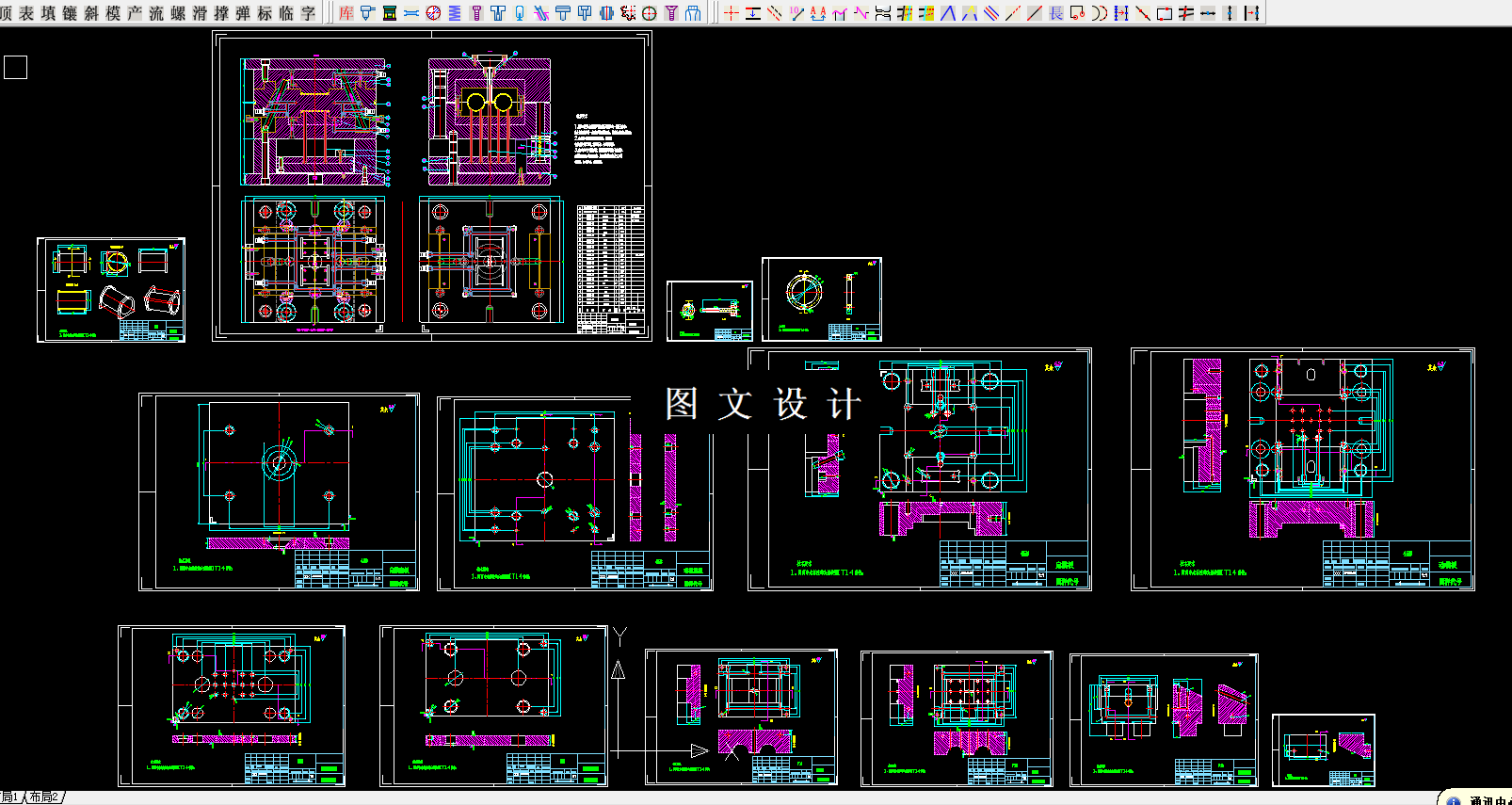Select the 流 toolbar button
Image resolution: width=1512 pixels, height=805 pixels.
(156, 13)
